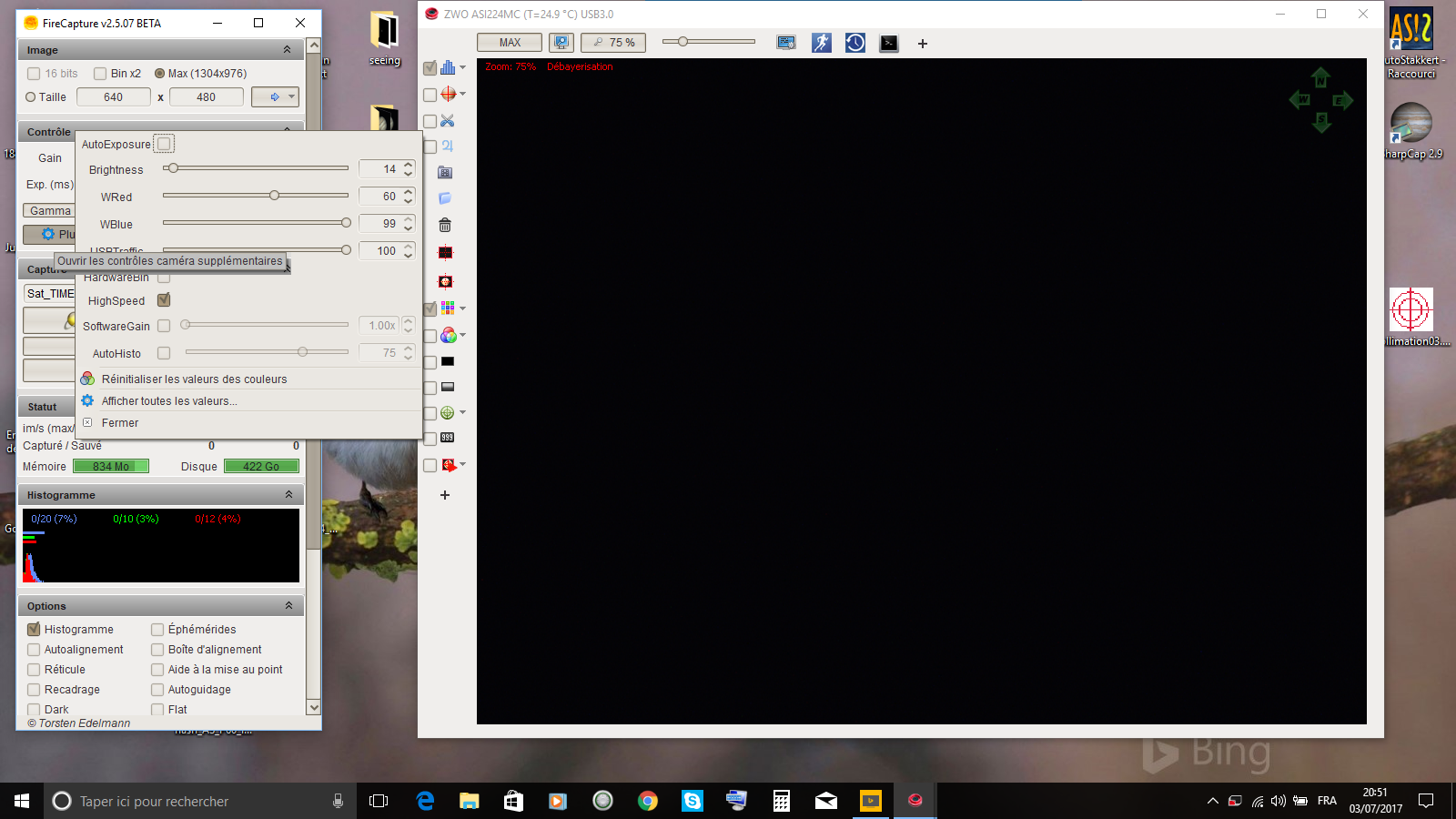The width and height of the screenshot is (1456, 819).
Task: Open the image size dropdown arrow
Action: pyautogui.click(x=289, y=96)
